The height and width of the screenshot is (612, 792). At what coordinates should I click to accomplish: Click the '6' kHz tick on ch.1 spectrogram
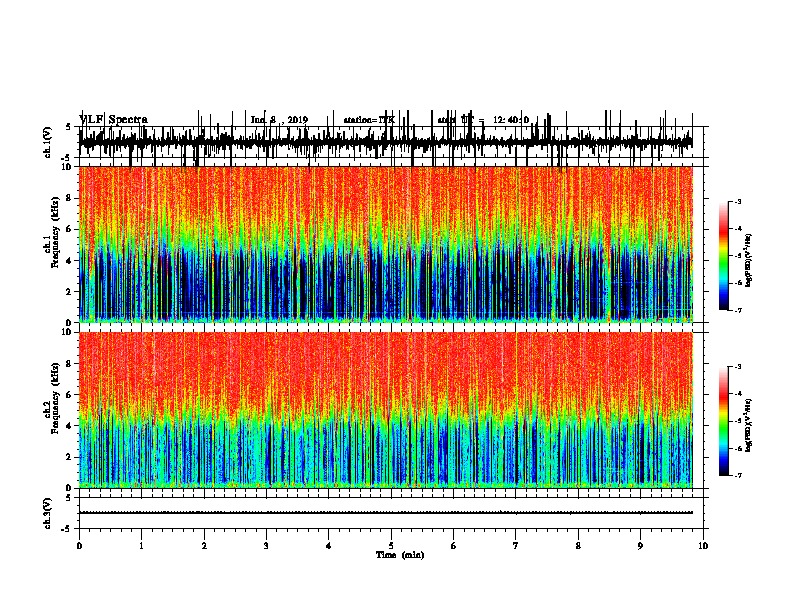pos(69,230)
